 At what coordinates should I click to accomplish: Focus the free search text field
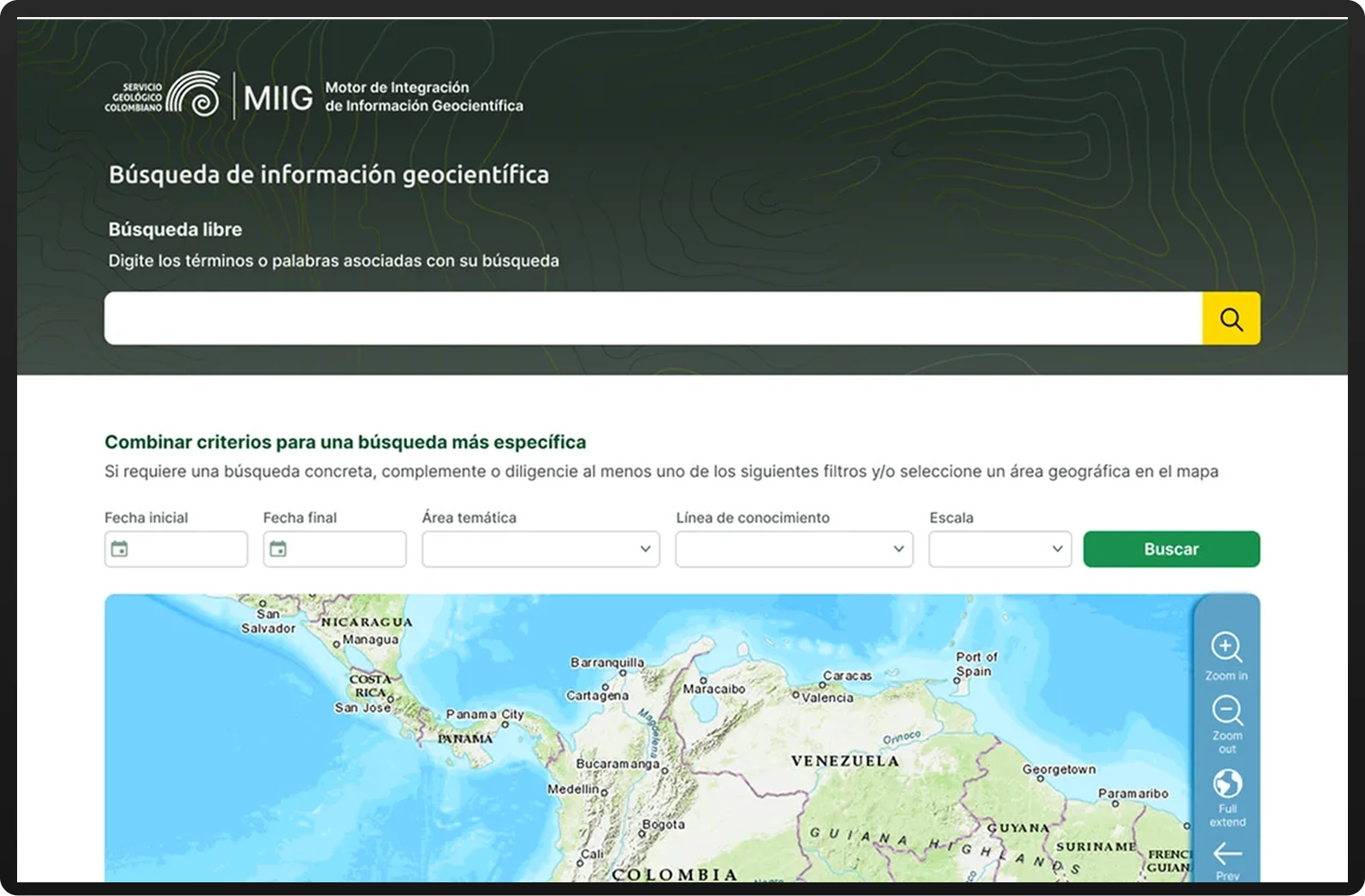click(x=653, y=319)
